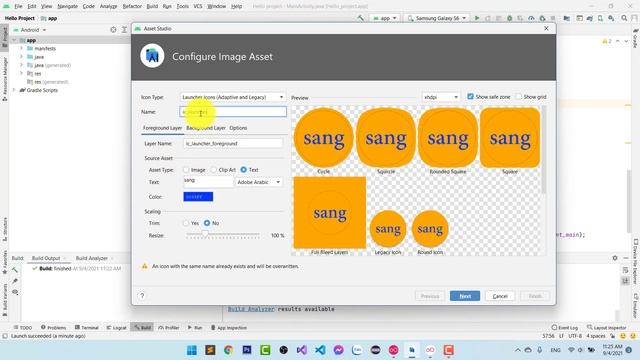Open the Messenger icon on the taskbar
The height and width of the screenshot is (360, 640).
coord(338,350)
